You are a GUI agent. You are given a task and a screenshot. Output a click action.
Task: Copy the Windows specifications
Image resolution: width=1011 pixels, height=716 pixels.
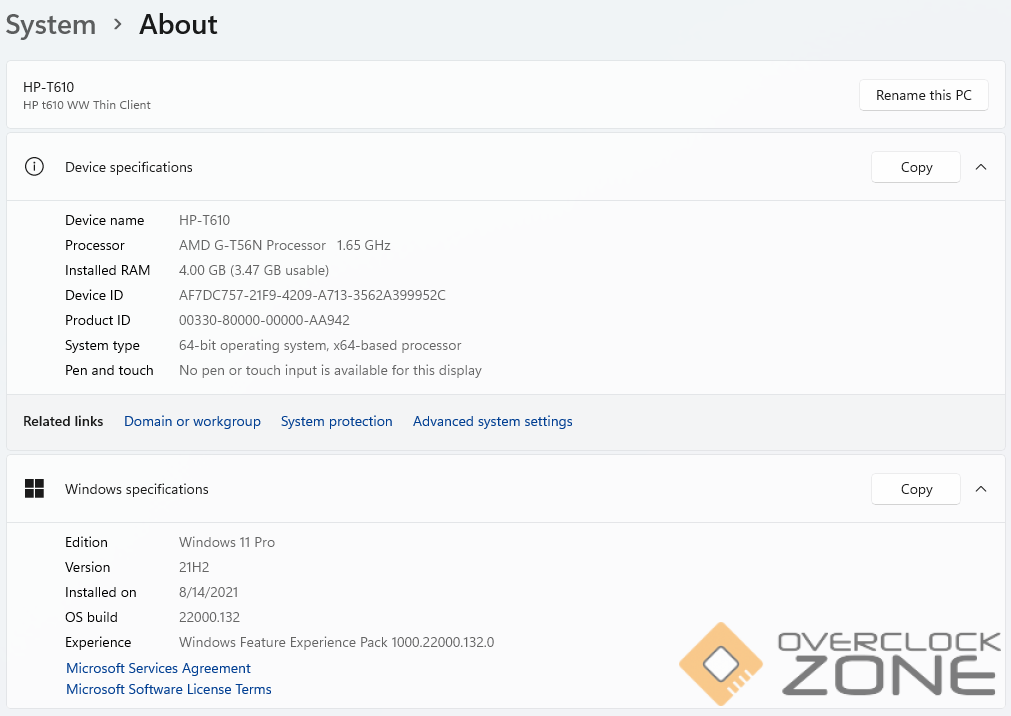(915, 489)
